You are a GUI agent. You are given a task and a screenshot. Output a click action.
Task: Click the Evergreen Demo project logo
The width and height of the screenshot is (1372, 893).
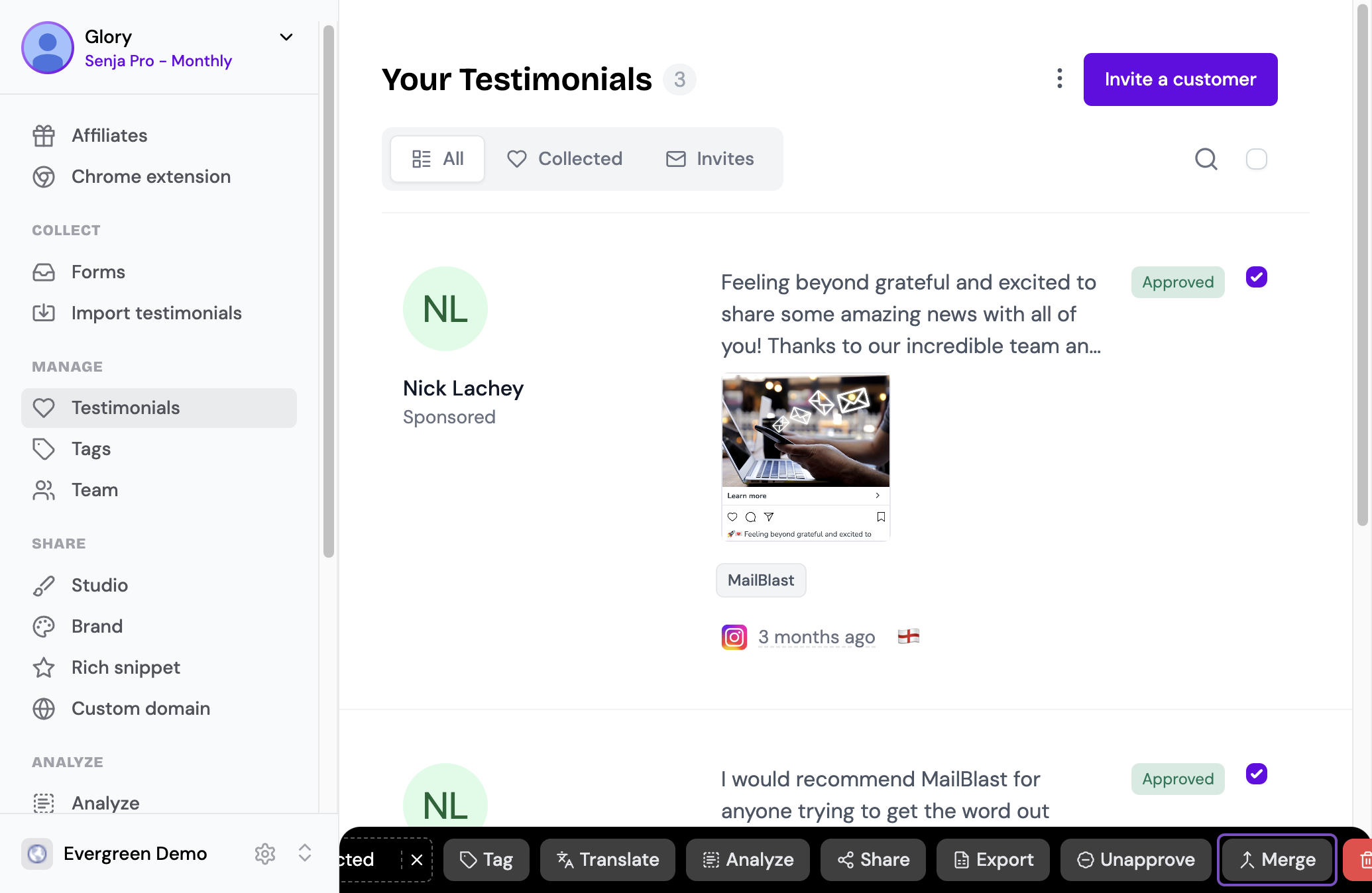(x=37, y=853)
